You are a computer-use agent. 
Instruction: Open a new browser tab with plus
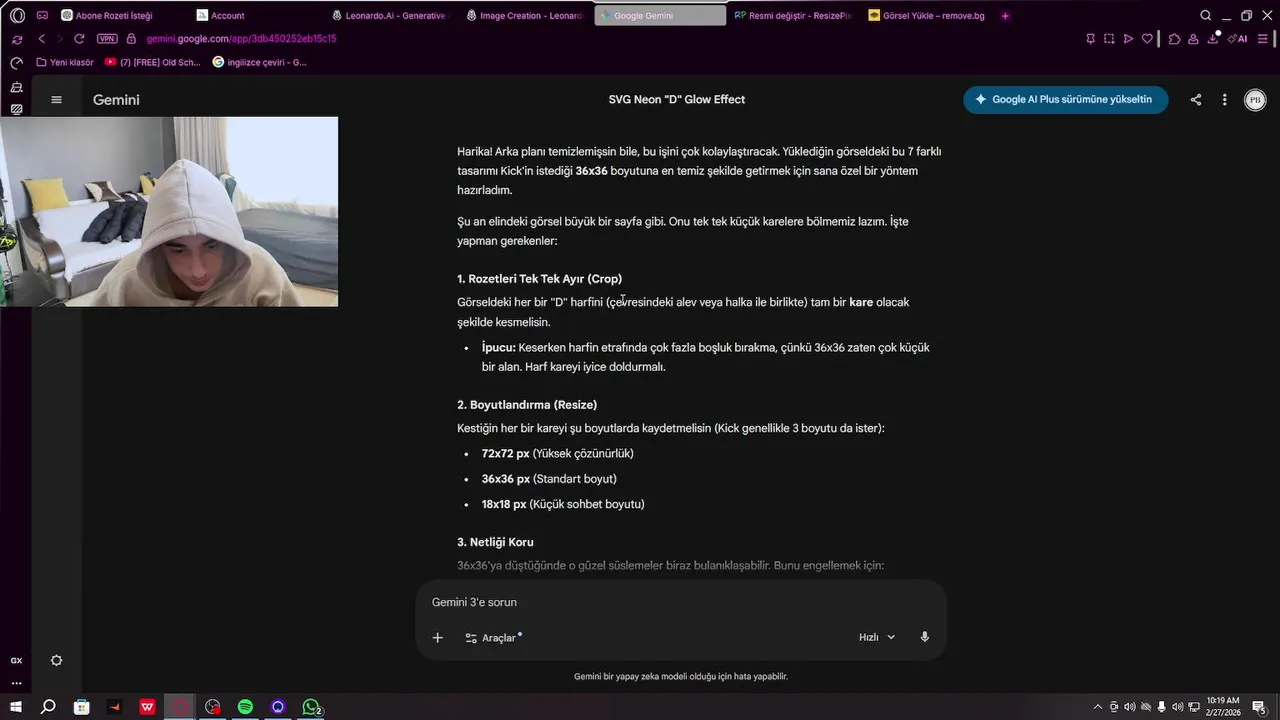pos(1005,15)
